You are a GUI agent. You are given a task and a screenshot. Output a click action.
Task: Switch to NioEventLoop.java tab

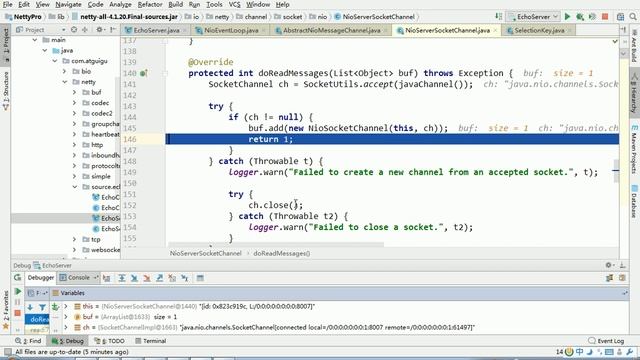(x=231, y=30)
